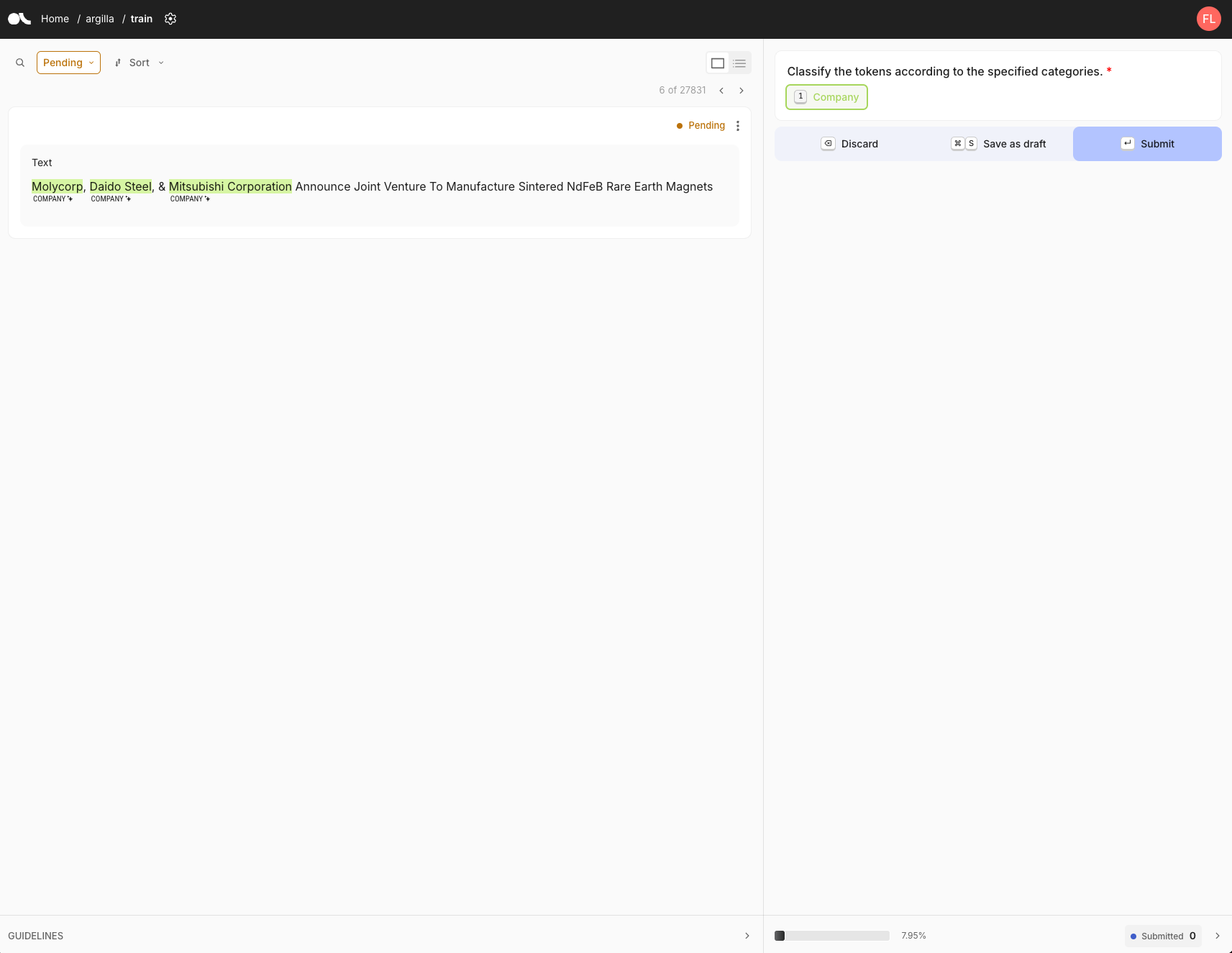The height and width of the screenshot is (953, 1232).
Task: Submit the annotation
Action: click(x=1147, y=144)
